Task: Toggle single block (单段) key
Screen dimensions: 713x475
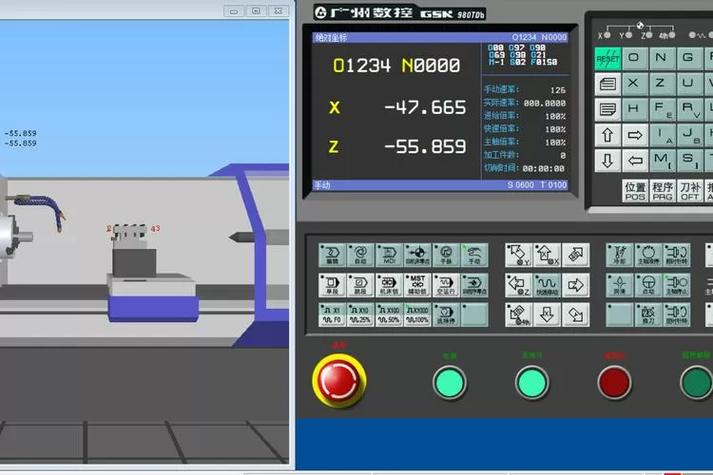Action: pyautogui.click(x=332, y=285)
